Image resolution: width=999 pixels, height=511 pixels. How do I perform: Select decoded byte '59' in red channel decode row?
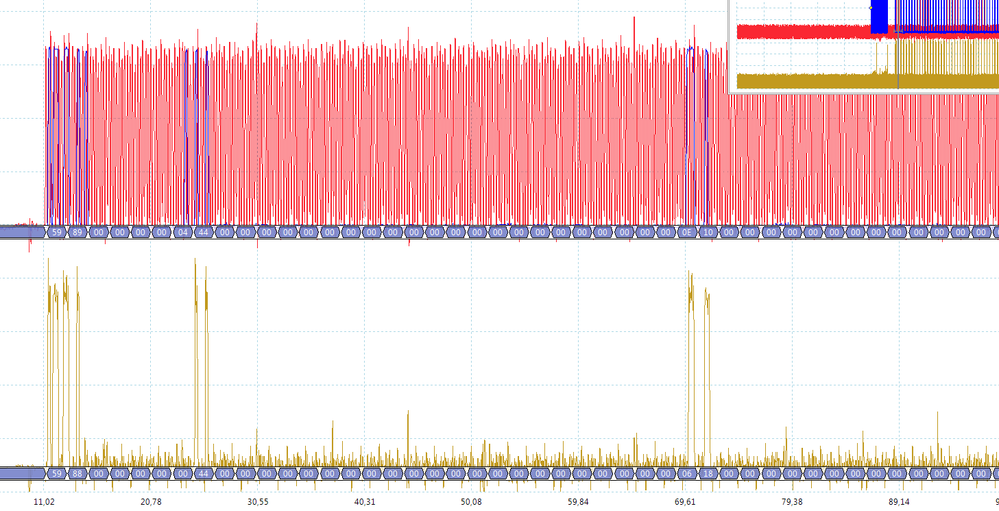57,233
